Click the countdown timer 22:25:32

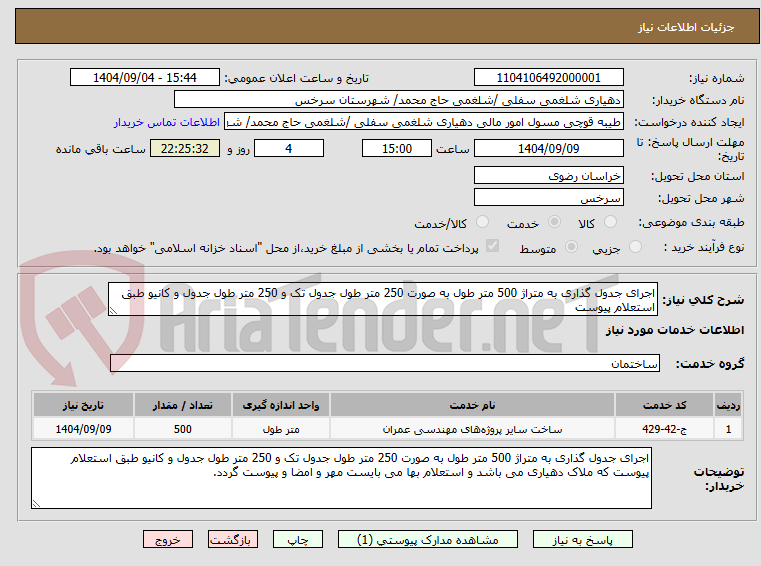185,148
